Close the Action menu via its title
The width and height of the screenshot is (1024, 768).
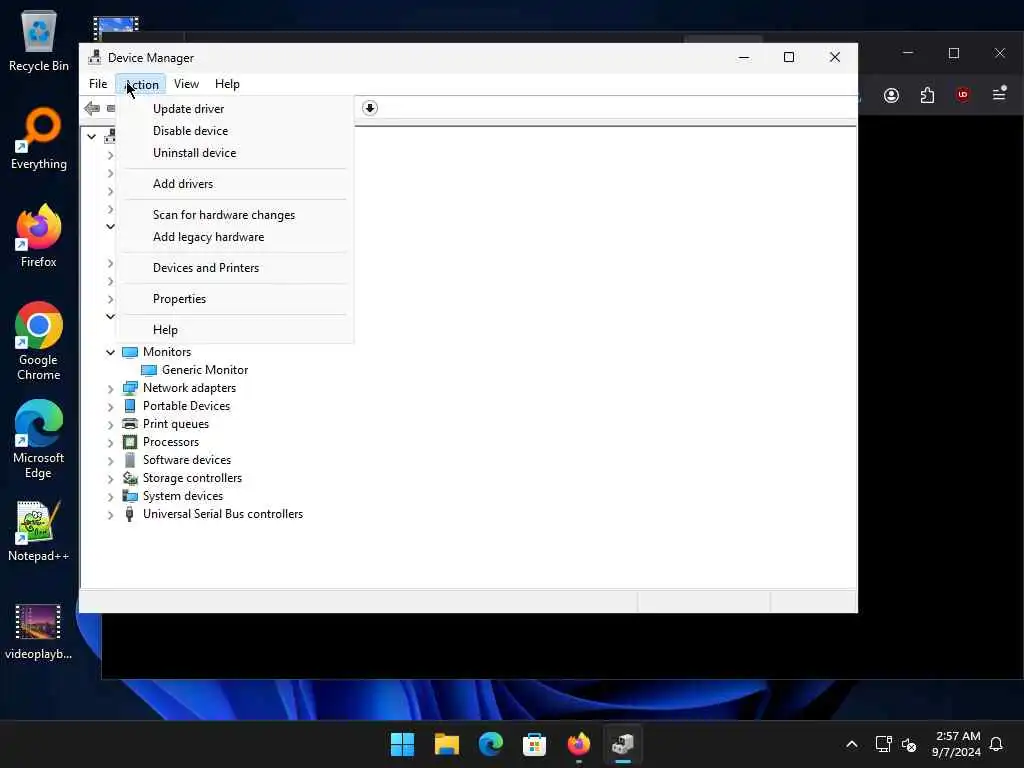[141, 84]
